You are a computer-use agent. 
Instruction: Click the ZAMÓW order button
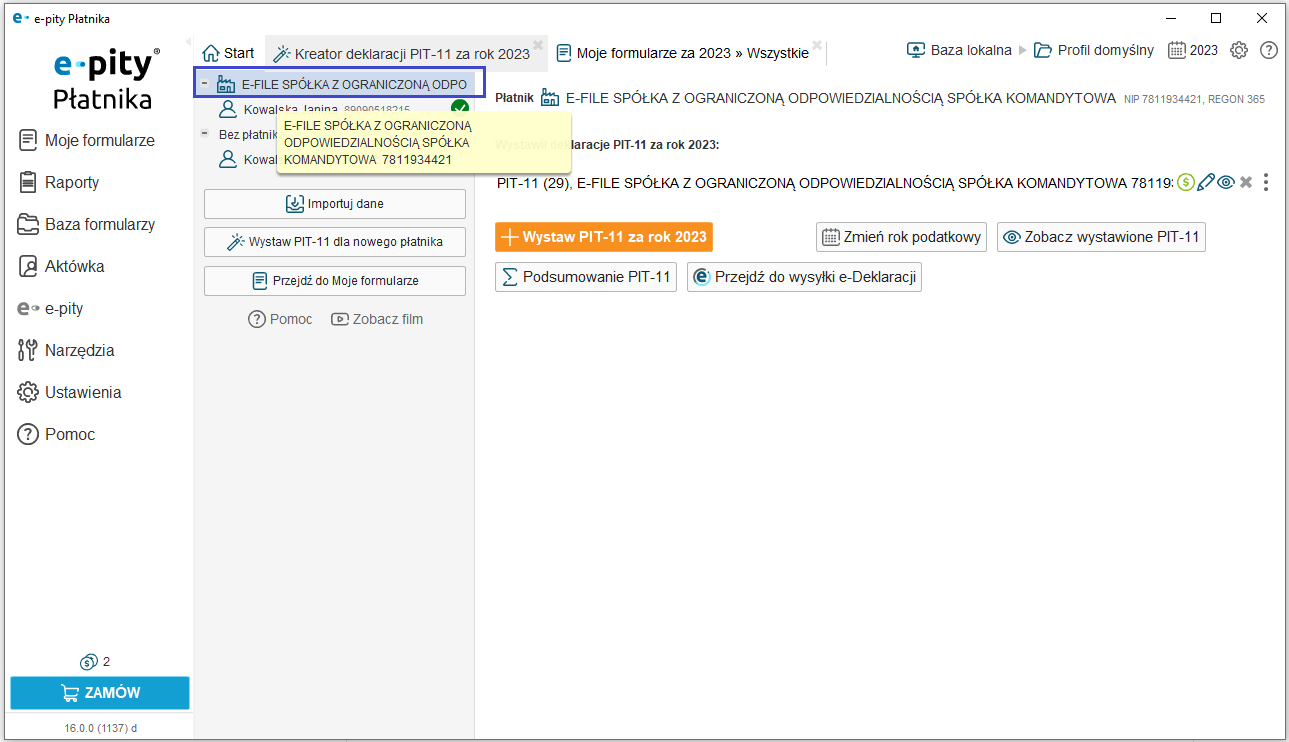tap(100, 693)
